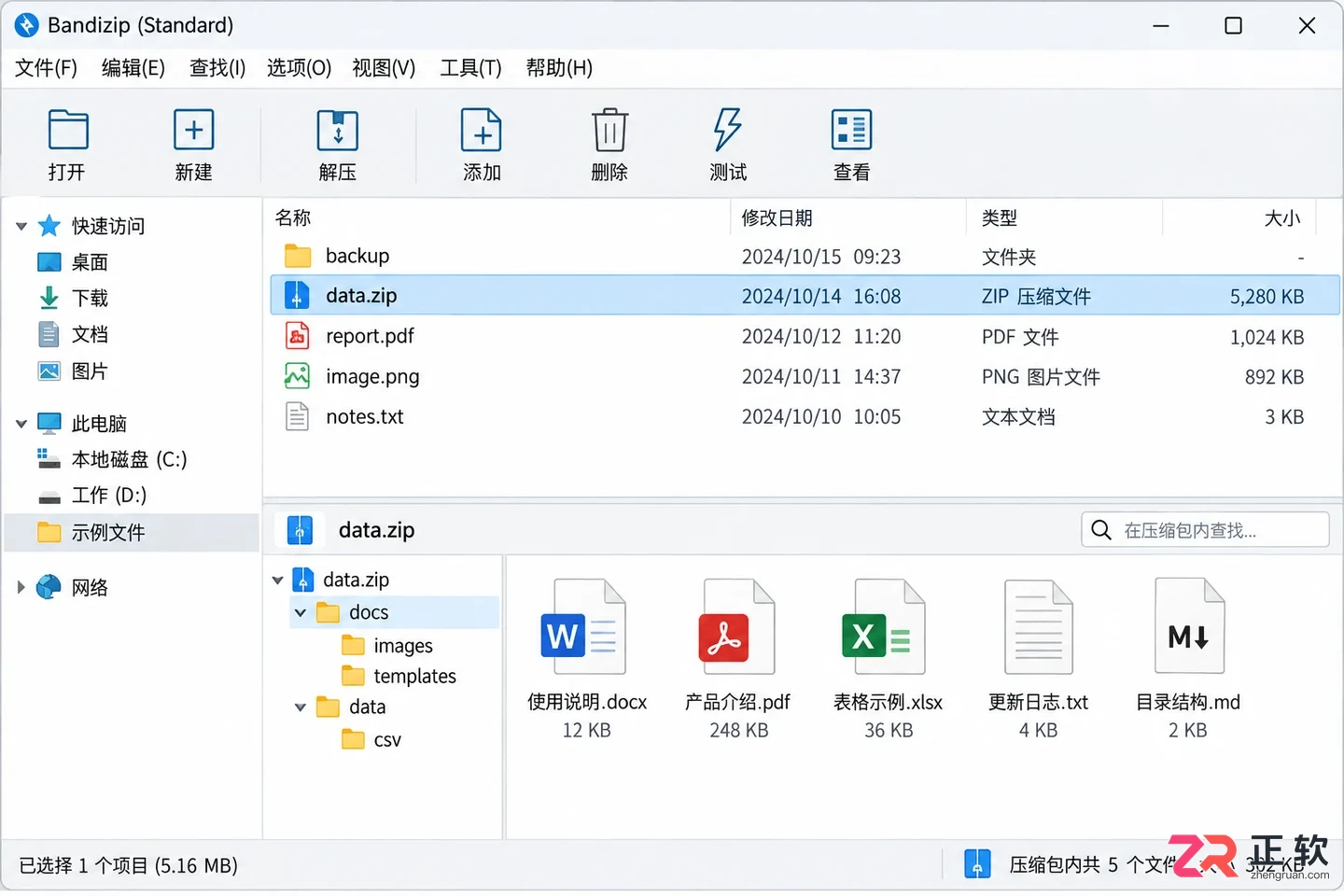
Task: Collapse the data.zip tree root arrow
Action: (277, 580)
